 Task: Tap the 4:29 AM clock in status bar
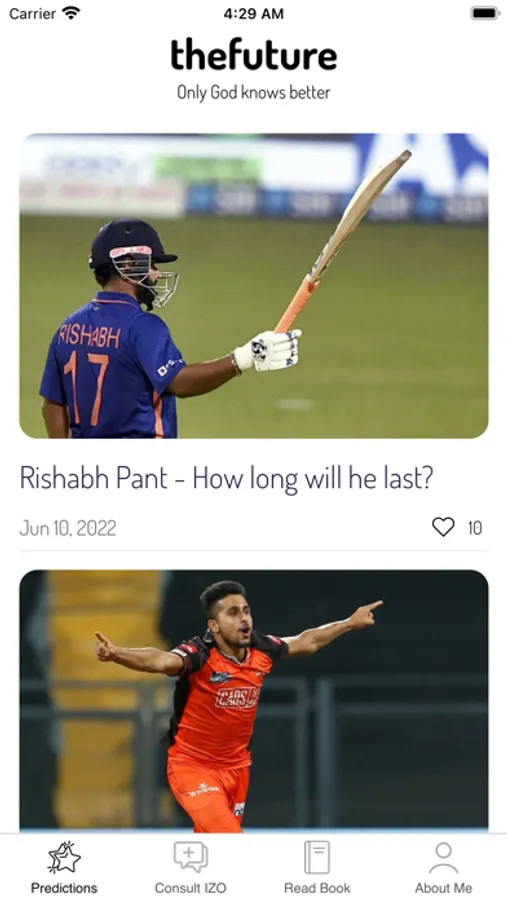pos(253,14)
